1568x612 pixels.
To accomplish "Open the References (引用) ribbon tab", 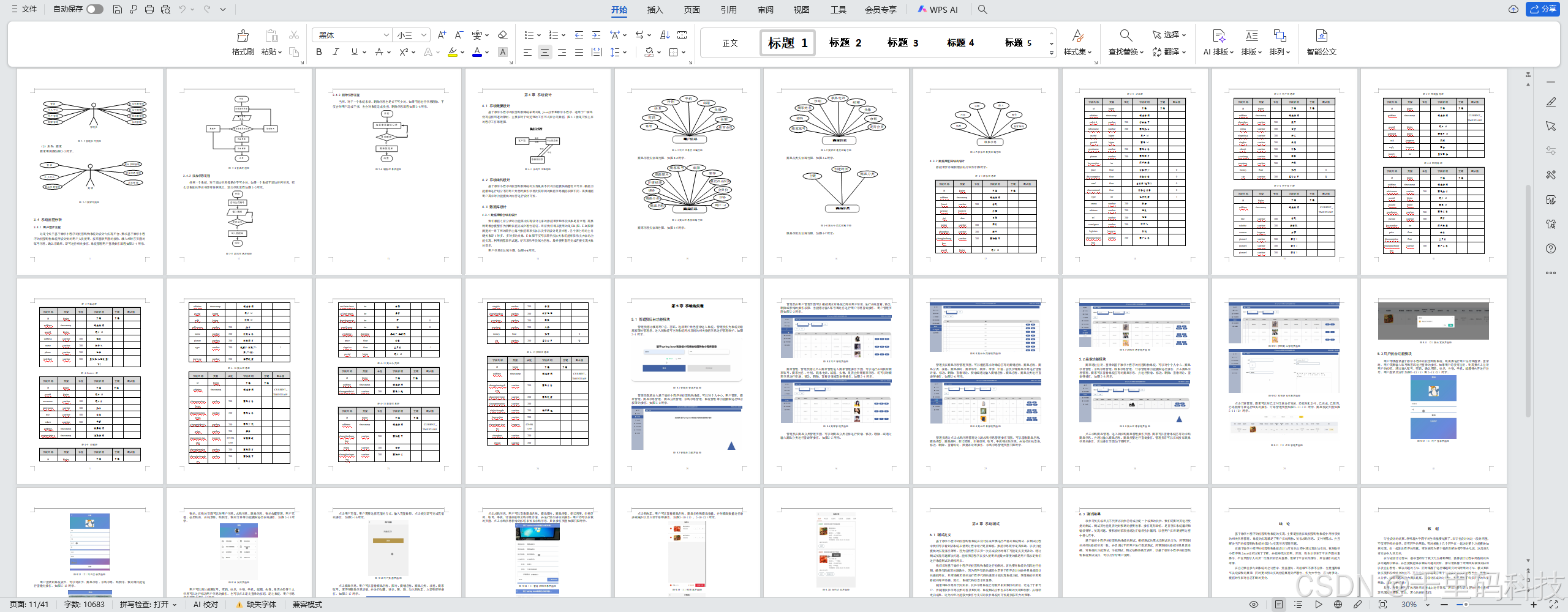I will [x=728, y=10].
